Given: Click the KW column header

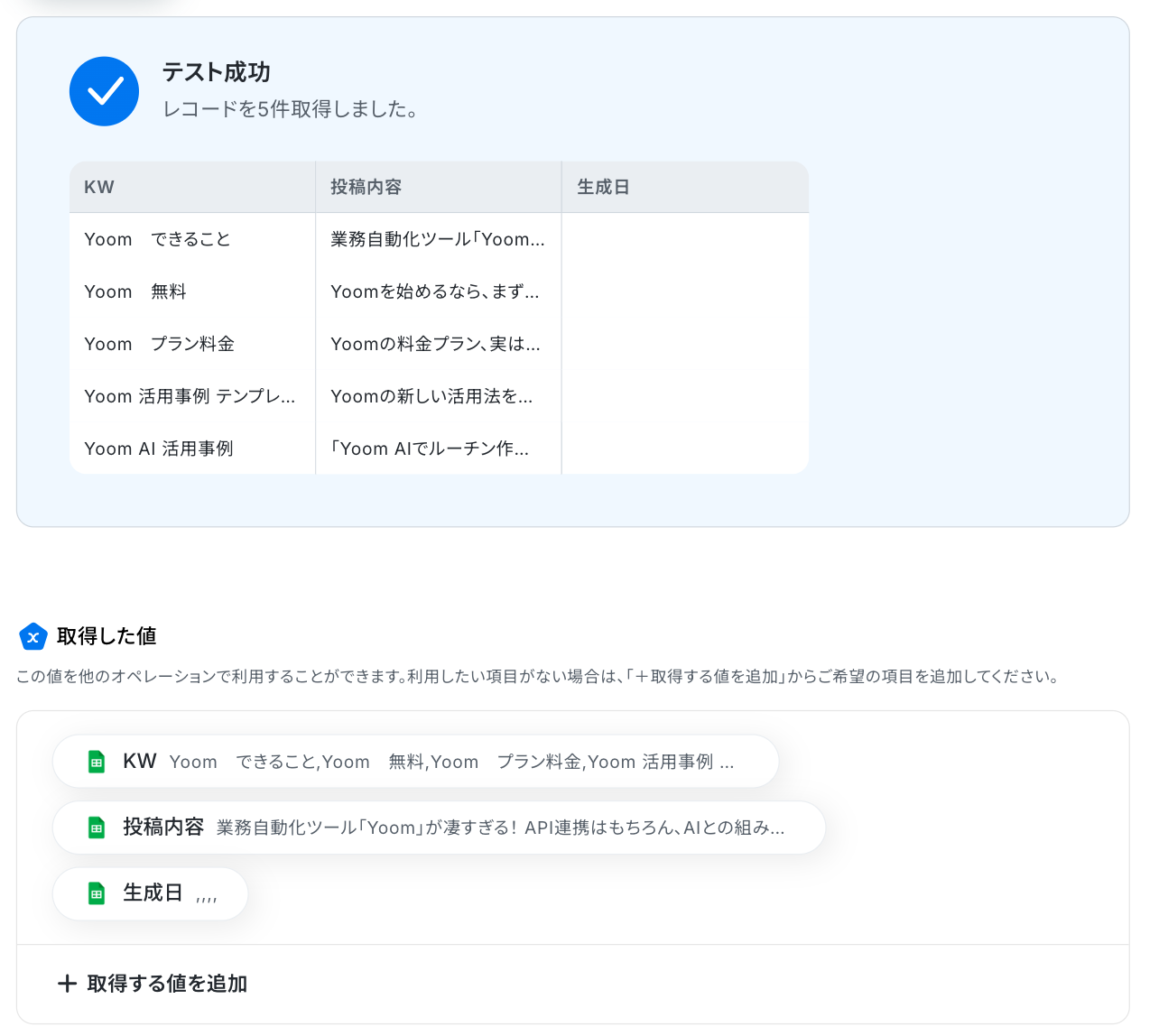Looking at the screenshot, I should (x=192, y=187).
